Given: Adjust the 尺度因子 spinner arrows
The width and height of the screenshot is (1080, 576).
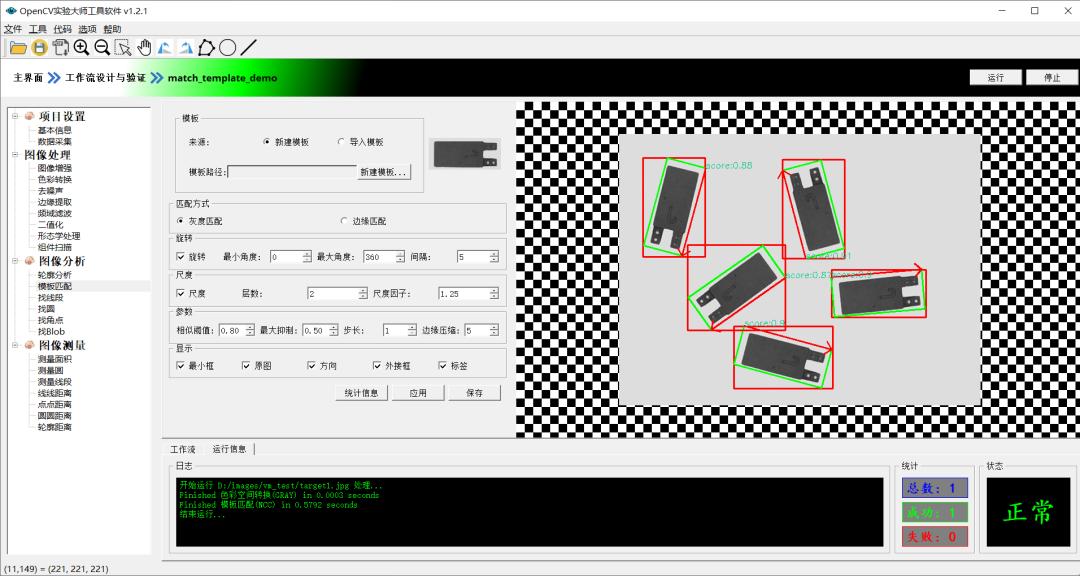Looking at the screenshot, I should coord(494,294).
